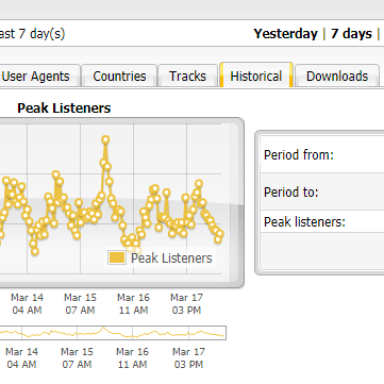Switch to the User Agents tab
Screen dimensions: 384x384
37,76
